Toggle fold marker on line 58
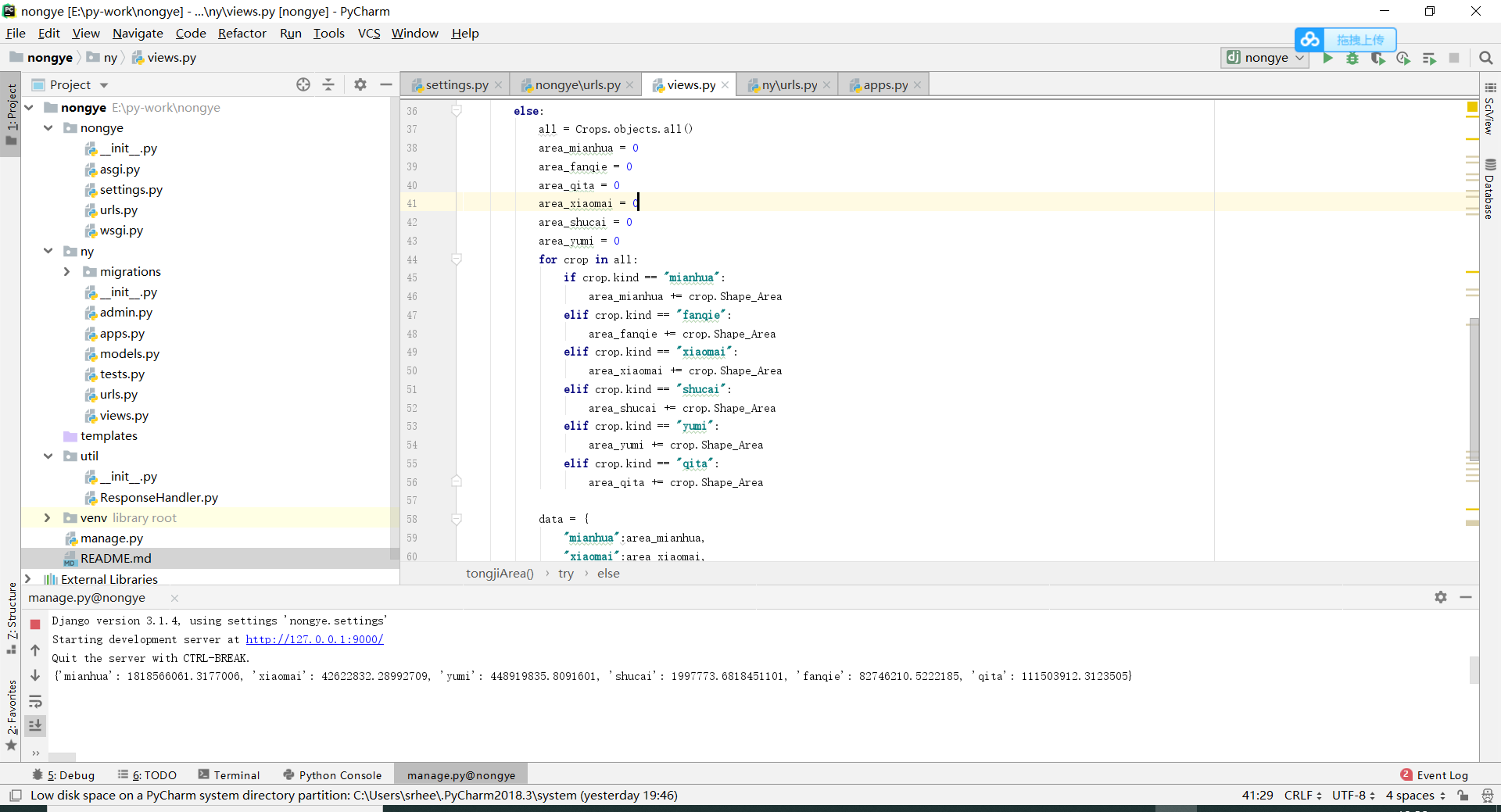Viewport: 1501px width, 812px height. point(457,519)
